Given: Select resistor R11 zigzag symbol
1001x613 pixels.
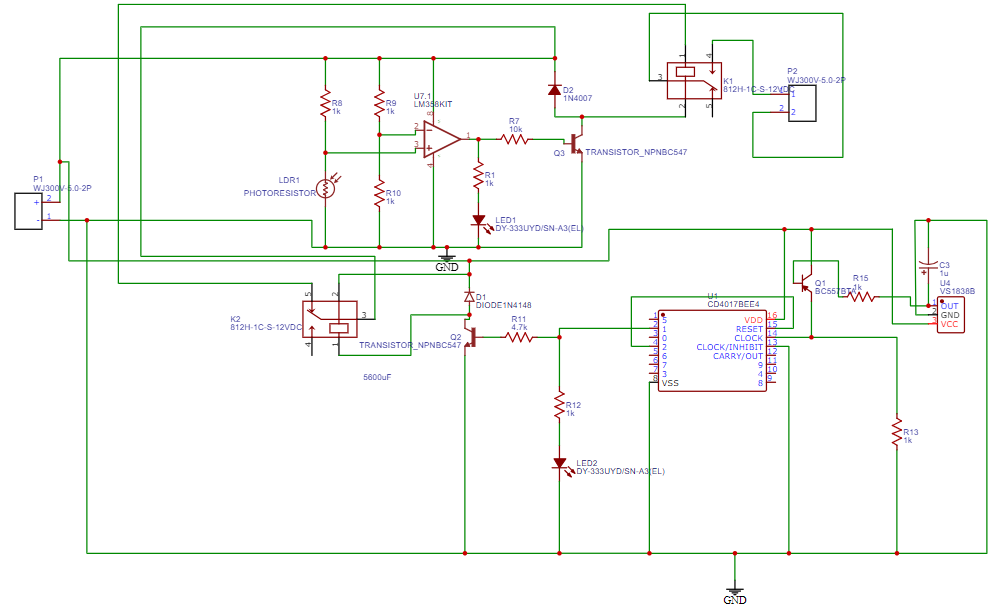Looking at the screenshot, I should (x=519, y=337).
